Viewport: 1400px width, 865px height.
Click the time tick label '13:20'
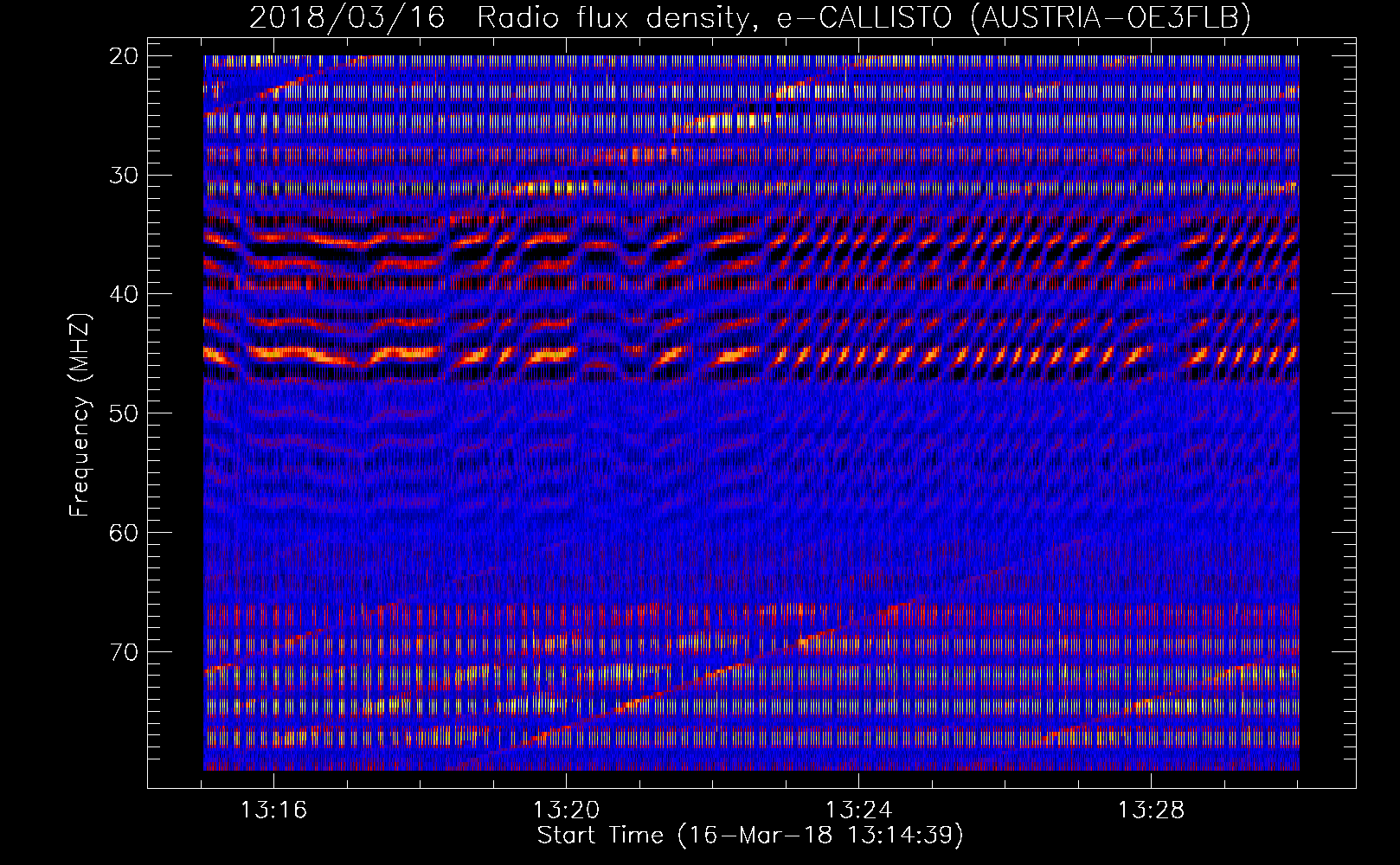pyautogui.click(x=567, y=811)
